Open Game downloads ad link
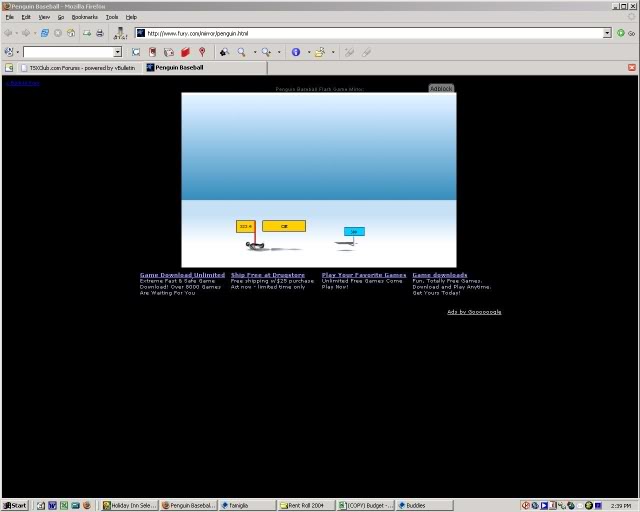This screenshot has width=640, height=512. tap(440, 275)
